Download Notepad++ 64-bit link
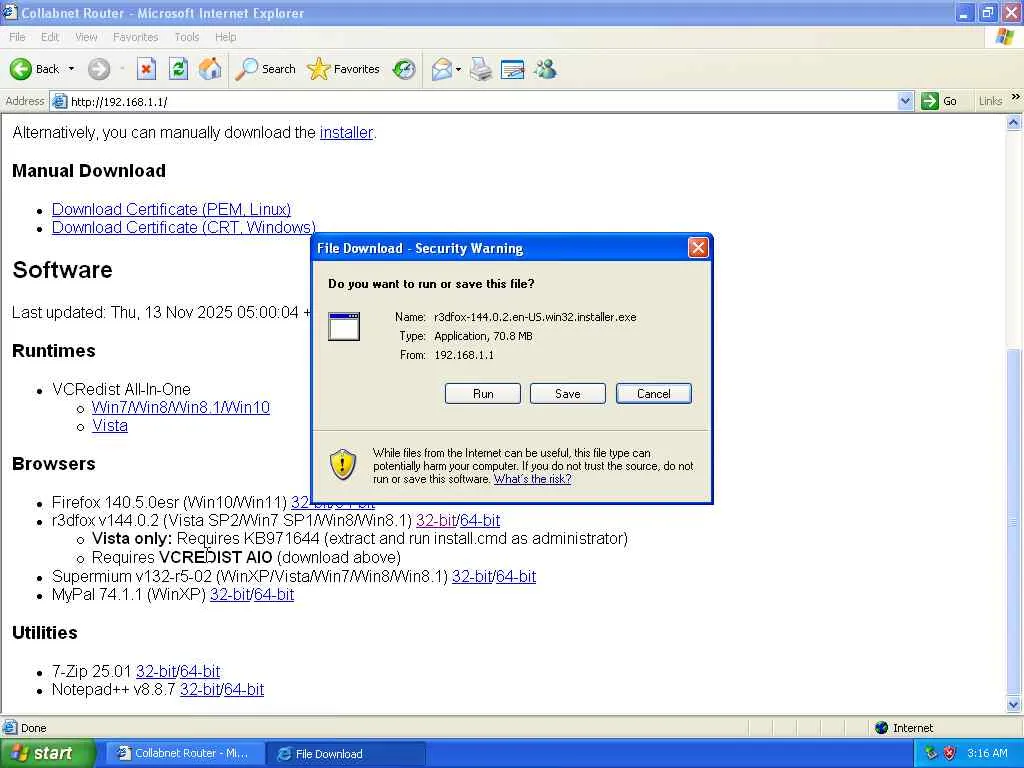 [x=244, y=690]
